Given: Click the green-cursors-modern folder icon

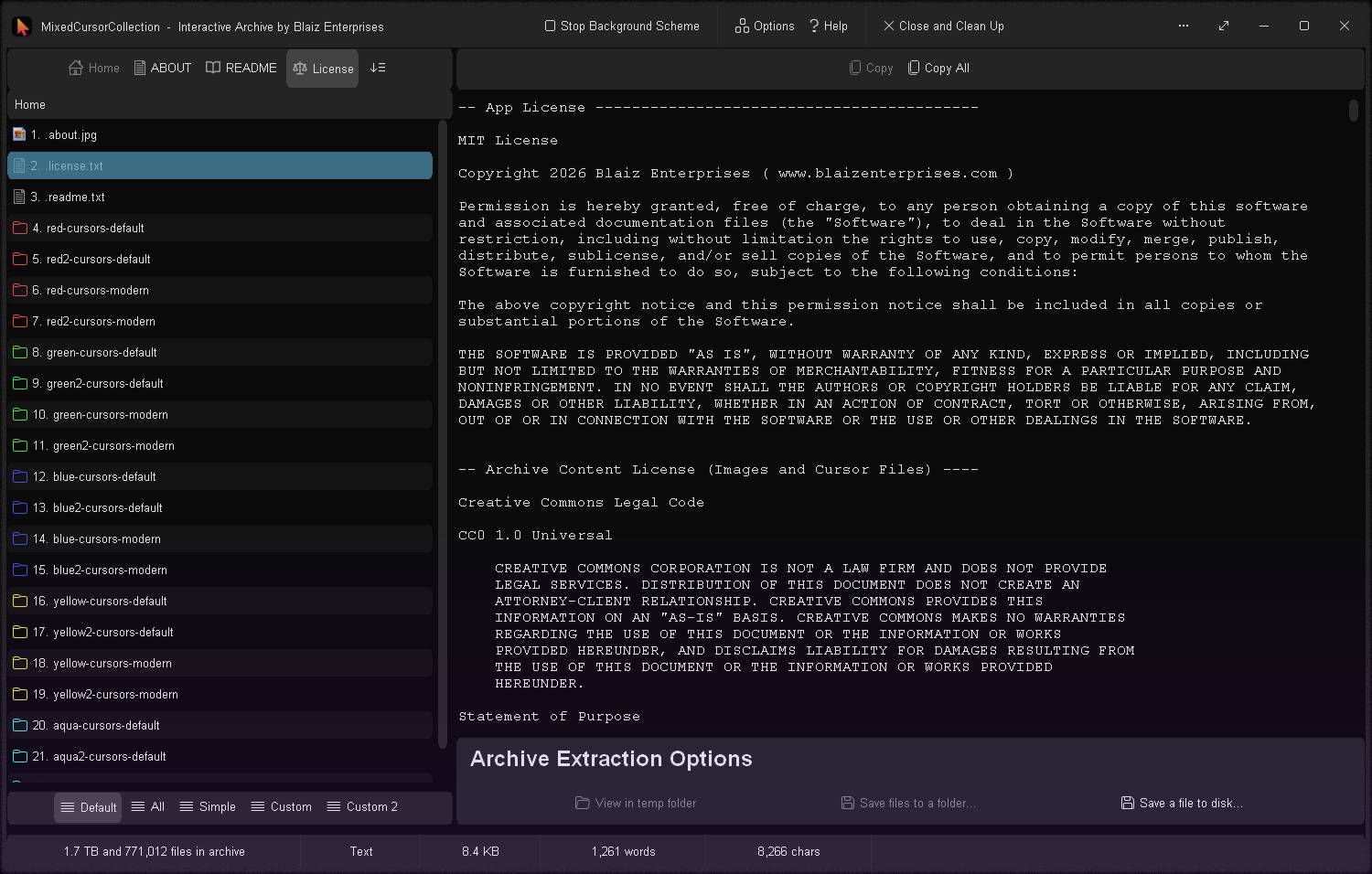Looking at the screenshot, I should point(20,414).
